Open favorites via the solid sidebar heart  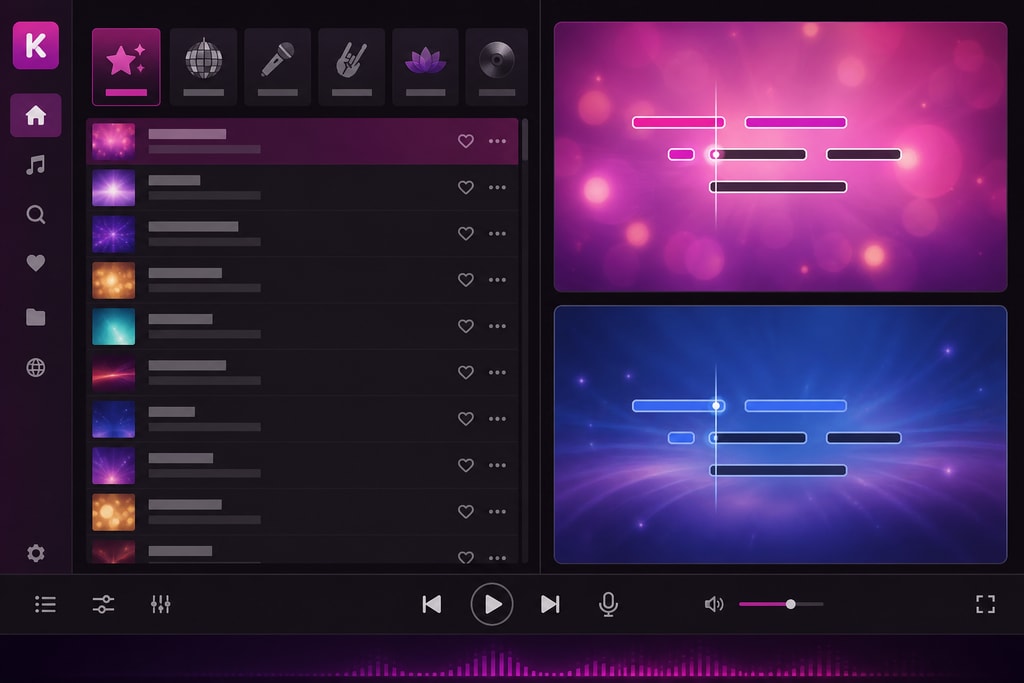35,262
